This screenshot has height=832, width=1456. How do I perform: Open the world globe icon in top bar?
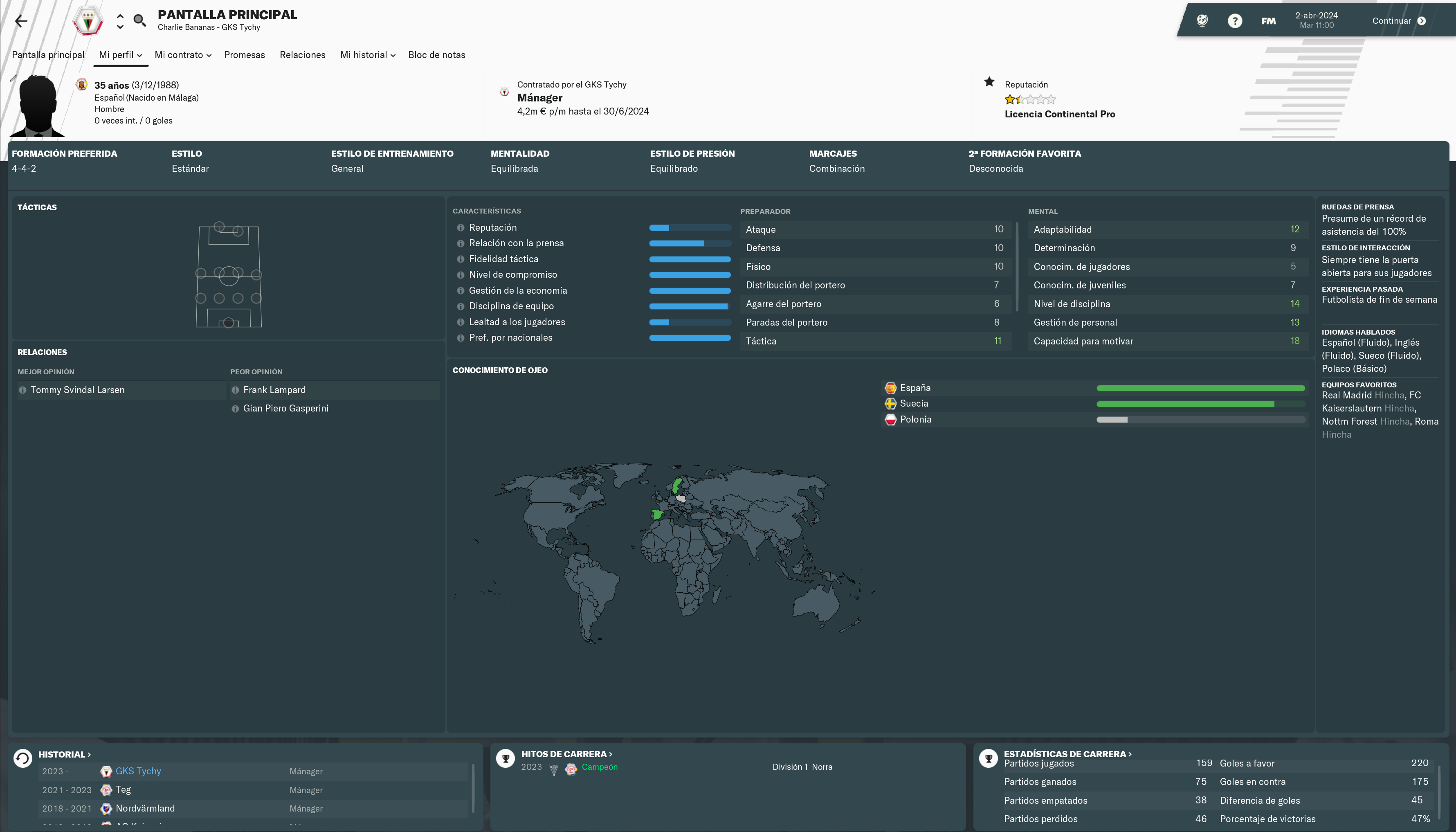click(1202, 21)
